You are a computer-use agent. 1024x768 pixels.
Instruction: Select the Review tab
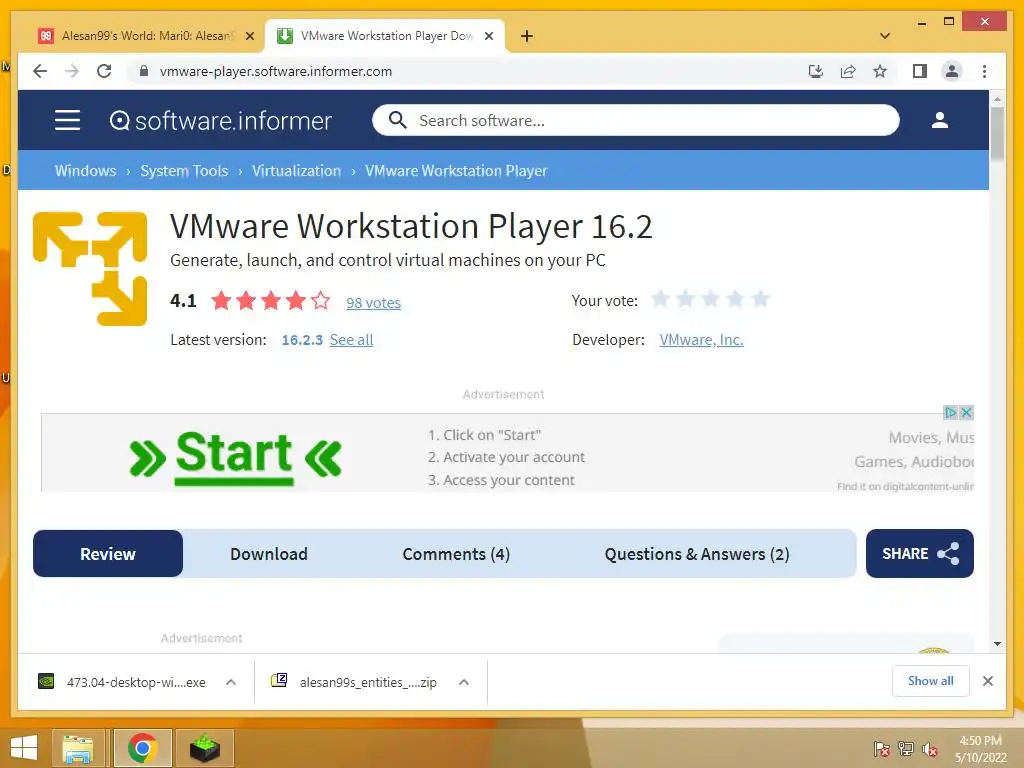pyautogui.click(x=108, y=554)
